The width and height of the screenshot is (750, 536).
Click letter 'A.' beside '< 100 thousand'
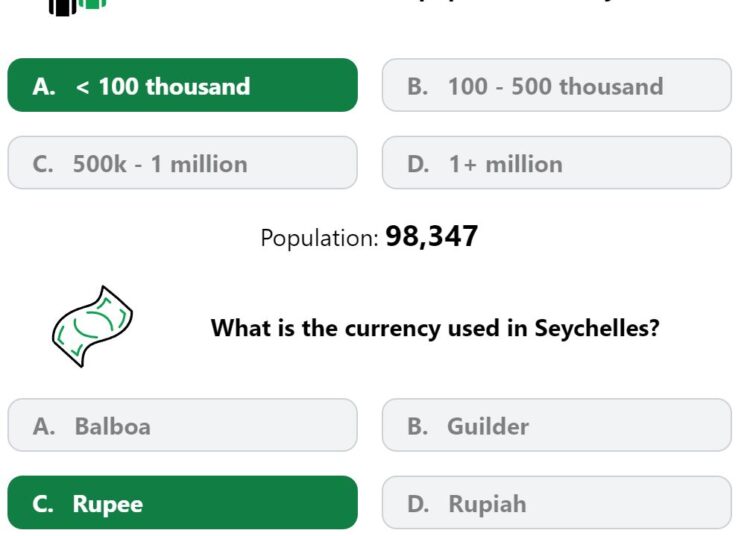pos(44,87)
